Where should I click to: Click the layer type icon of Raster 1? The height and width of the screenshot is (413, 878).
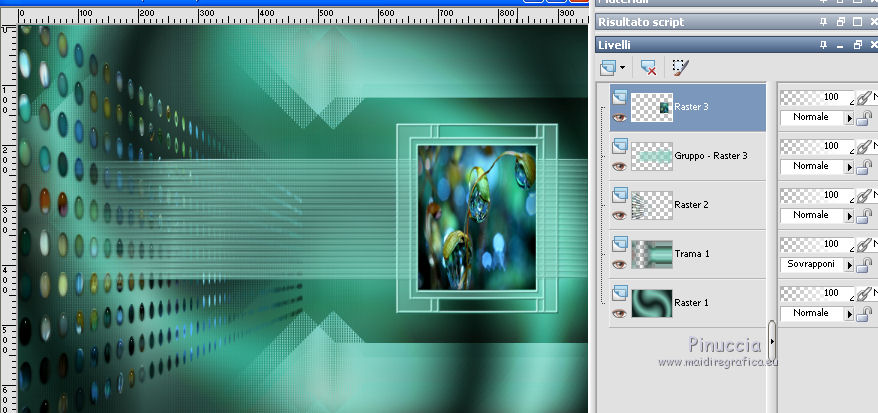(x=619, y=293)
